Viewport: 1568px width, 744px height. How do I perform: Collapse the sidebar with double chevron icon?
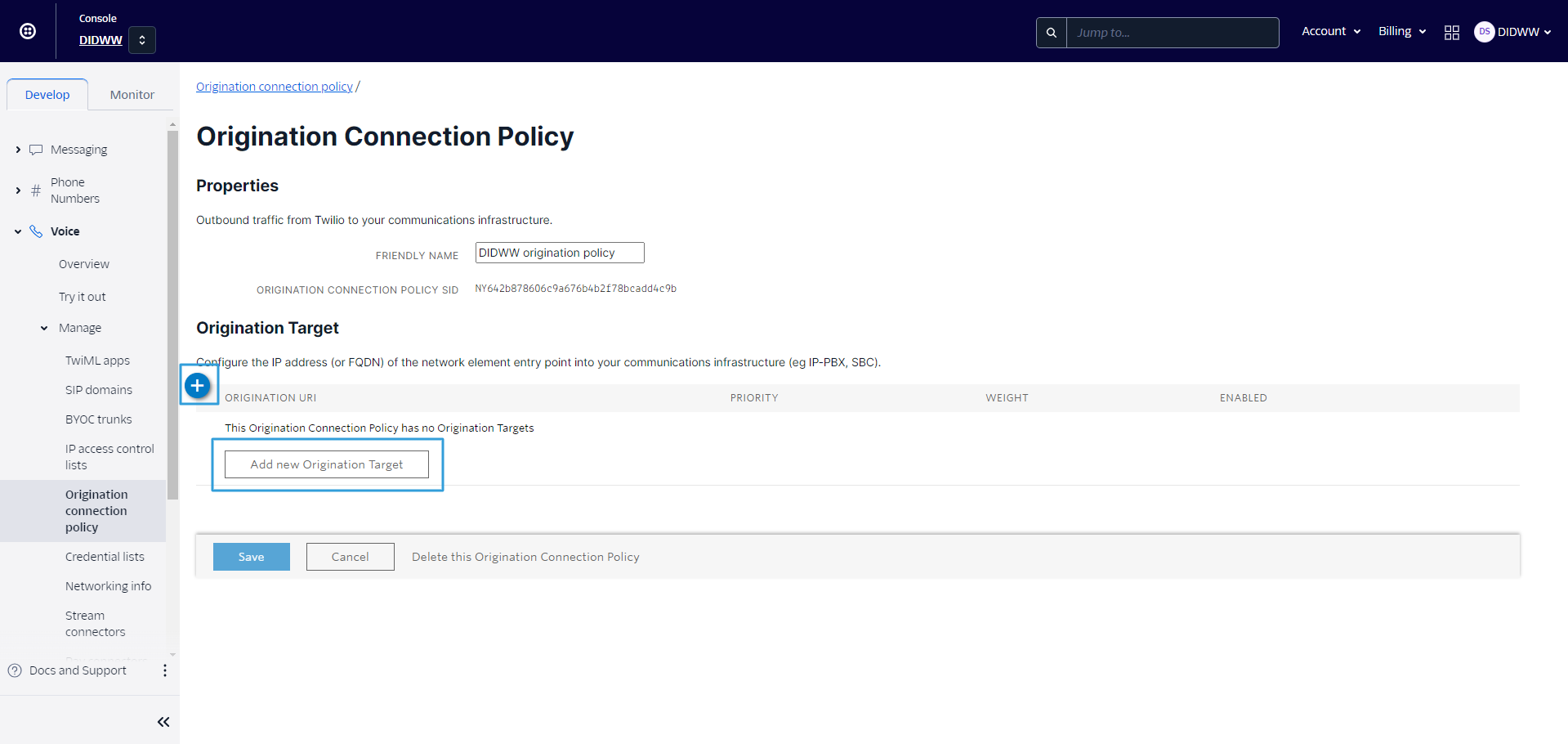point(163,722)
